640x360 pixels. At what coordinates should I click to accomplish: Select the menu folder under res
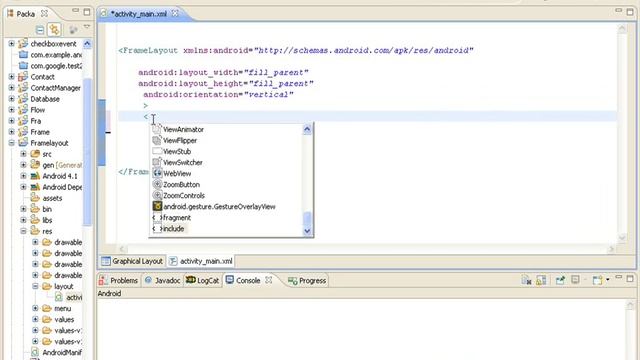pos(62,309)
